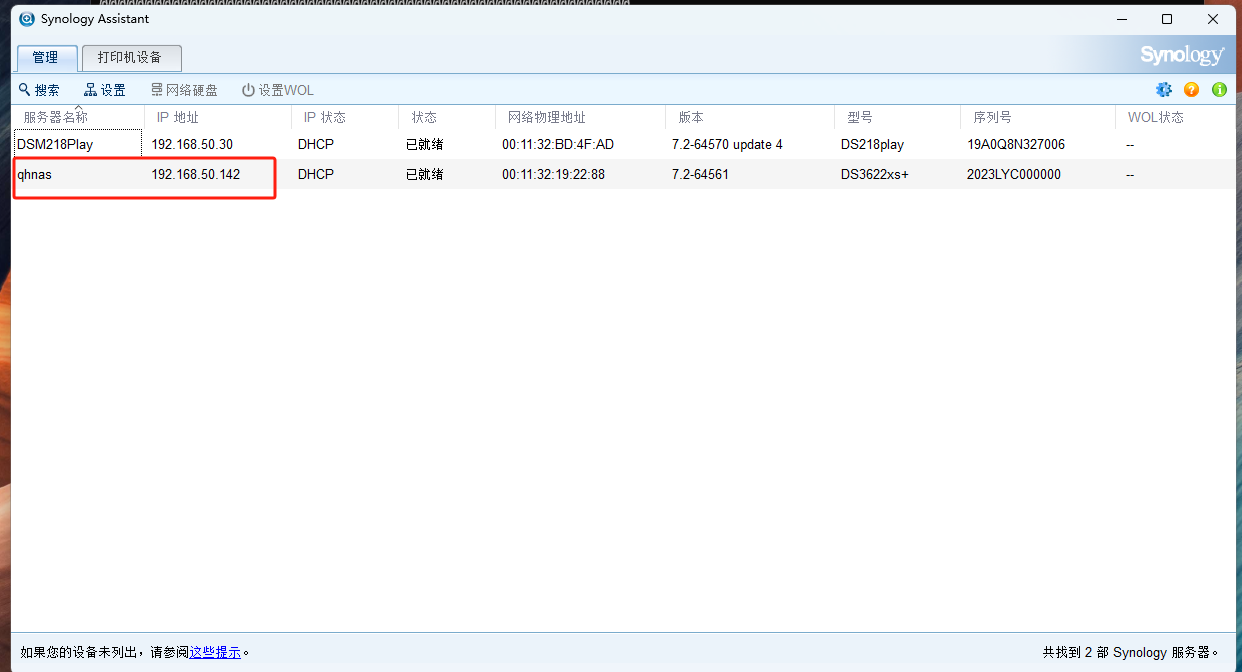The height and width of the screenshot is (672, 1242).
Task: Click MAC address 00:11:32:19:22:88
Action: [553, 174]
